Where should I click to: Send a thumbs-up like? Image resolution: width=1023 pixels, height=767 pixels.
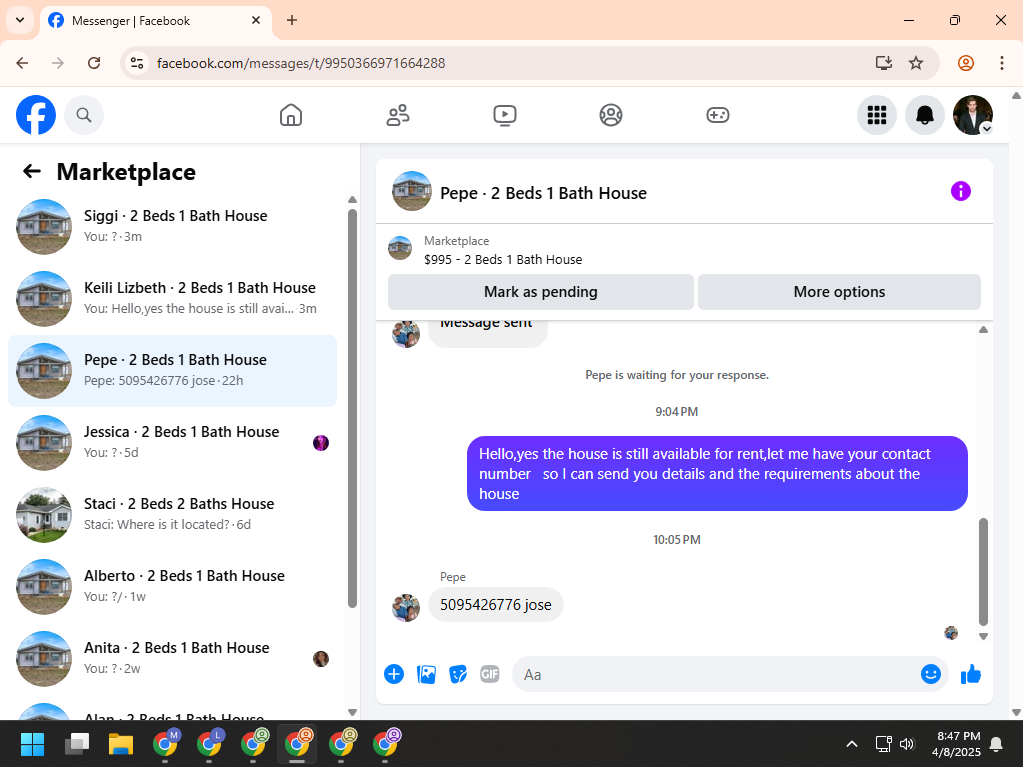click(971, 674)
